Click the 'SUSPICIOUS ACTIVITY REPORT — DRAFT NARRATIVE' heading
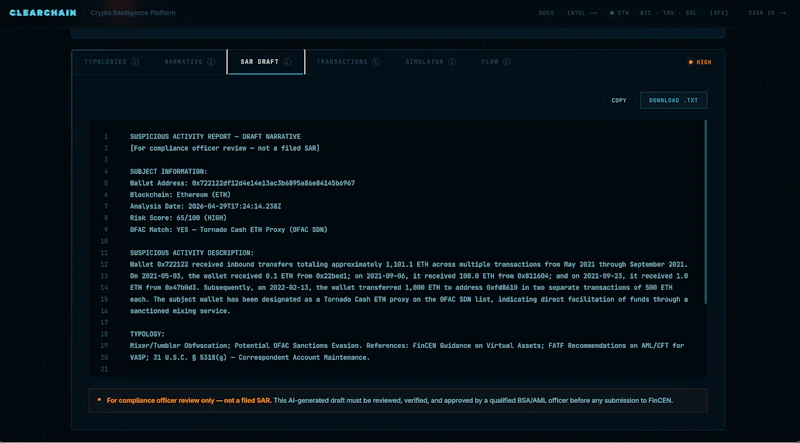The width and height of the screenshot is (800, 443). pos(215,137)
